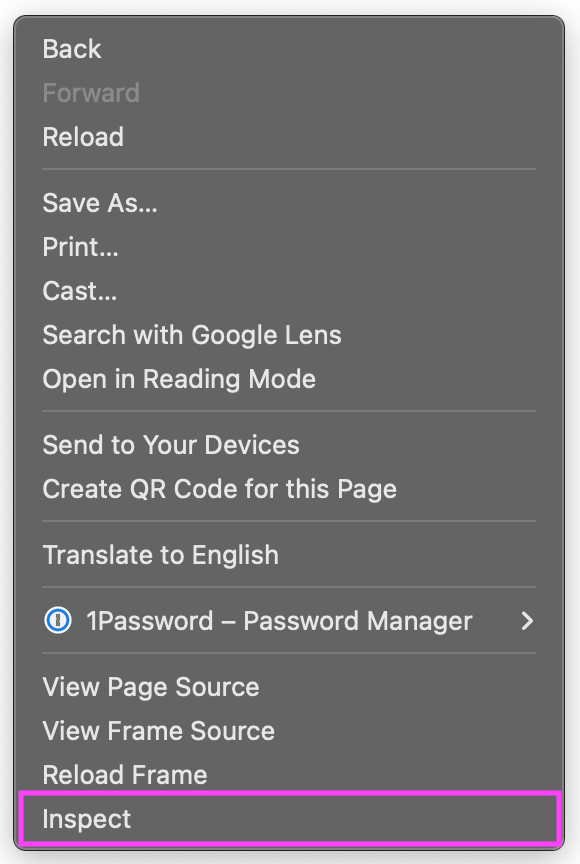The image size is (580, 864).
Task: Choose Search with Google Lens
Action: coord(192,335)
